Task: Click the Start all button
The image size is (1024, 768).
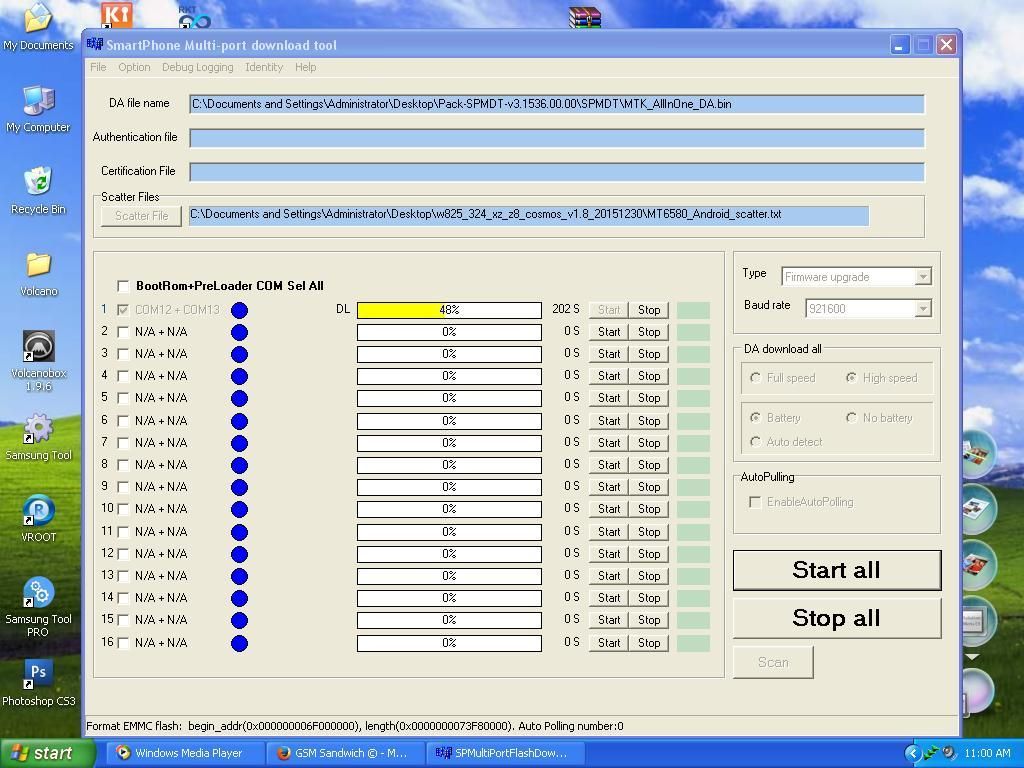Action: [x=837, y=570]
